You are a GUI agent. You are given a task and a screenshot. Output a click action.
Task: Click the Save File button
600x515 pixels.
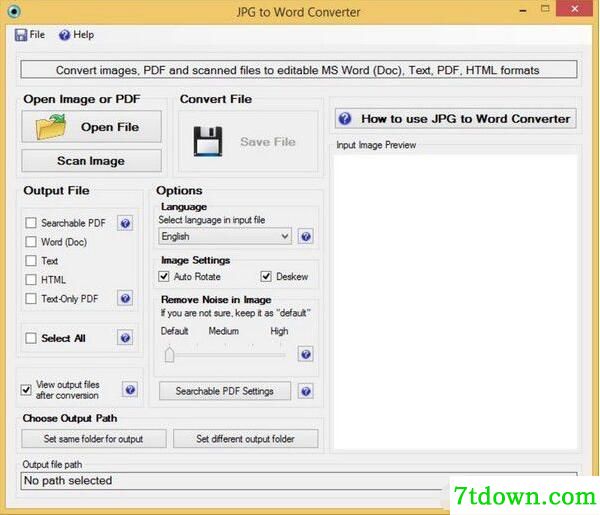point(248,142)
